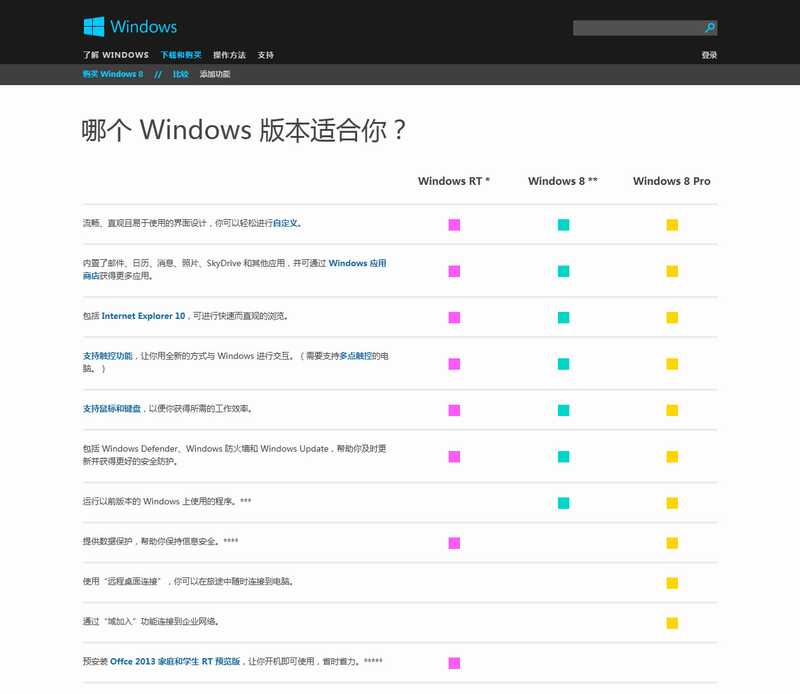800x695 pixels.
Task: Click the magenta Windows RT marker in 提供数据保护 row
Action: (x=454, y=543)
